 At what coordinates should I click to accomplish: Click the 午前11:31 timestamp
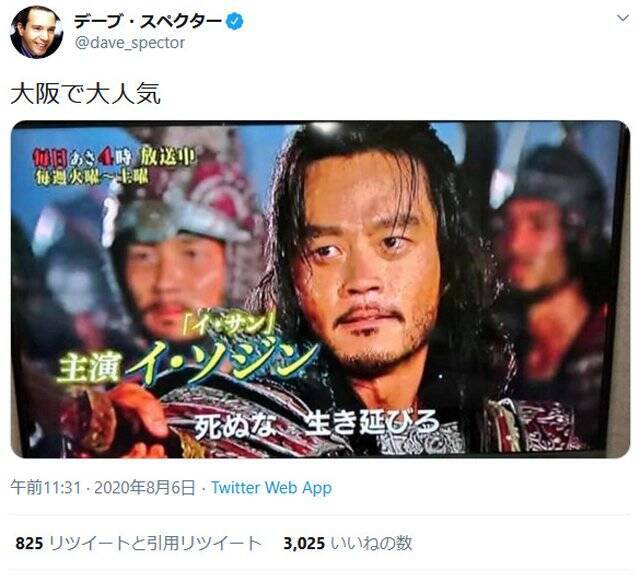pos(45,488)
